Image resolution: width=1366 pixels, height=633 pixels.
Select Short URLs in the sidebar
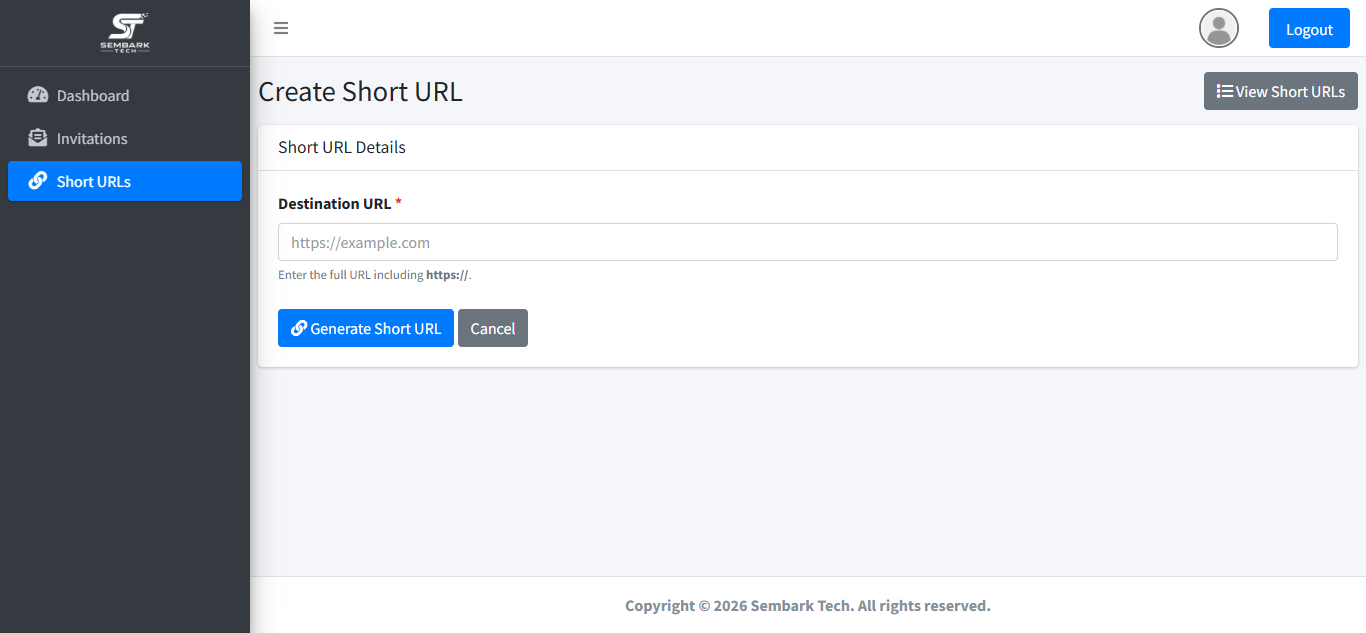(125, 181)
